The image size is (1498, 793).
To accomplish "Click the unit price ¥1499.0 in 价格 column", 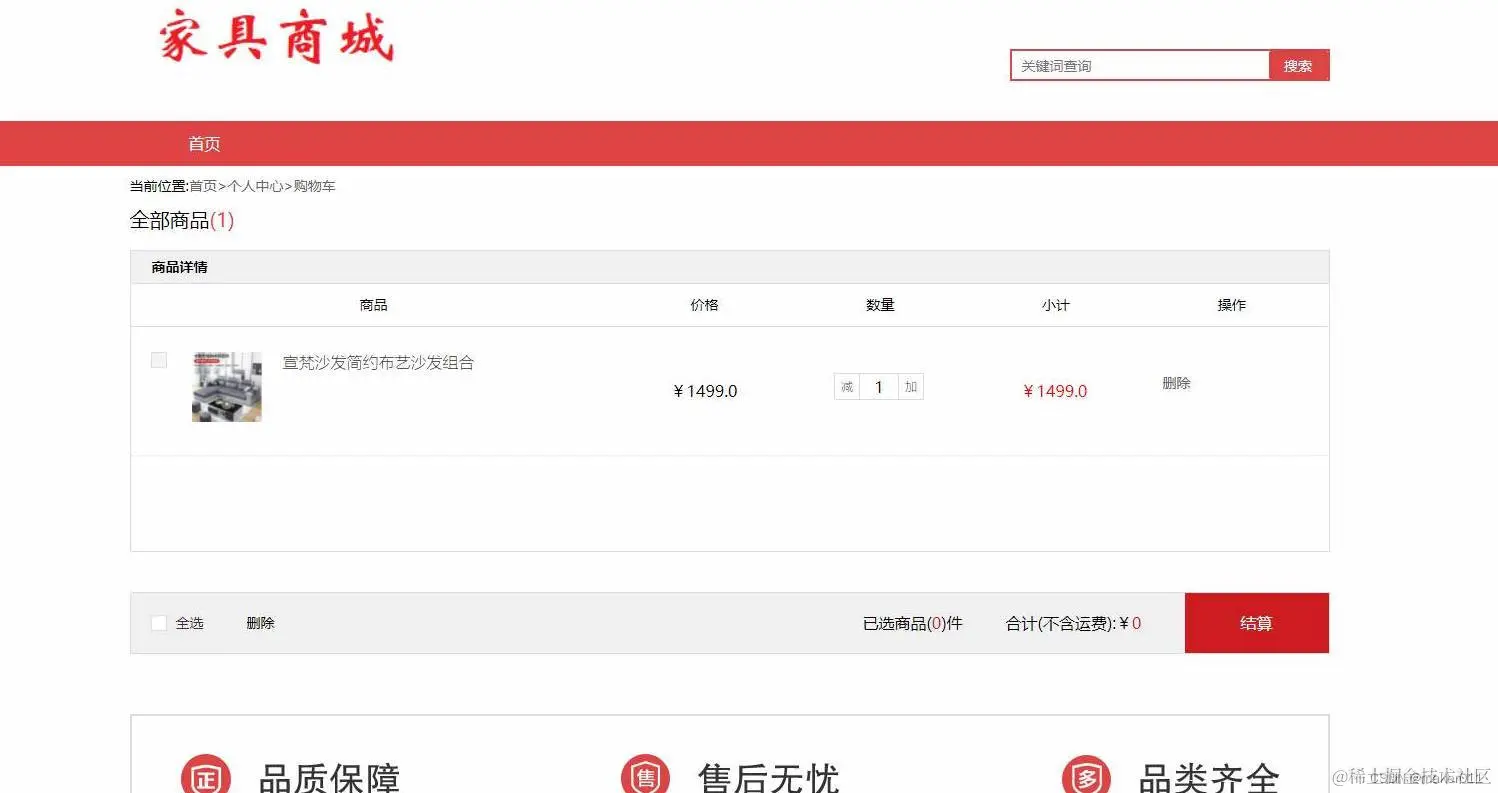I will coord(705,391).
